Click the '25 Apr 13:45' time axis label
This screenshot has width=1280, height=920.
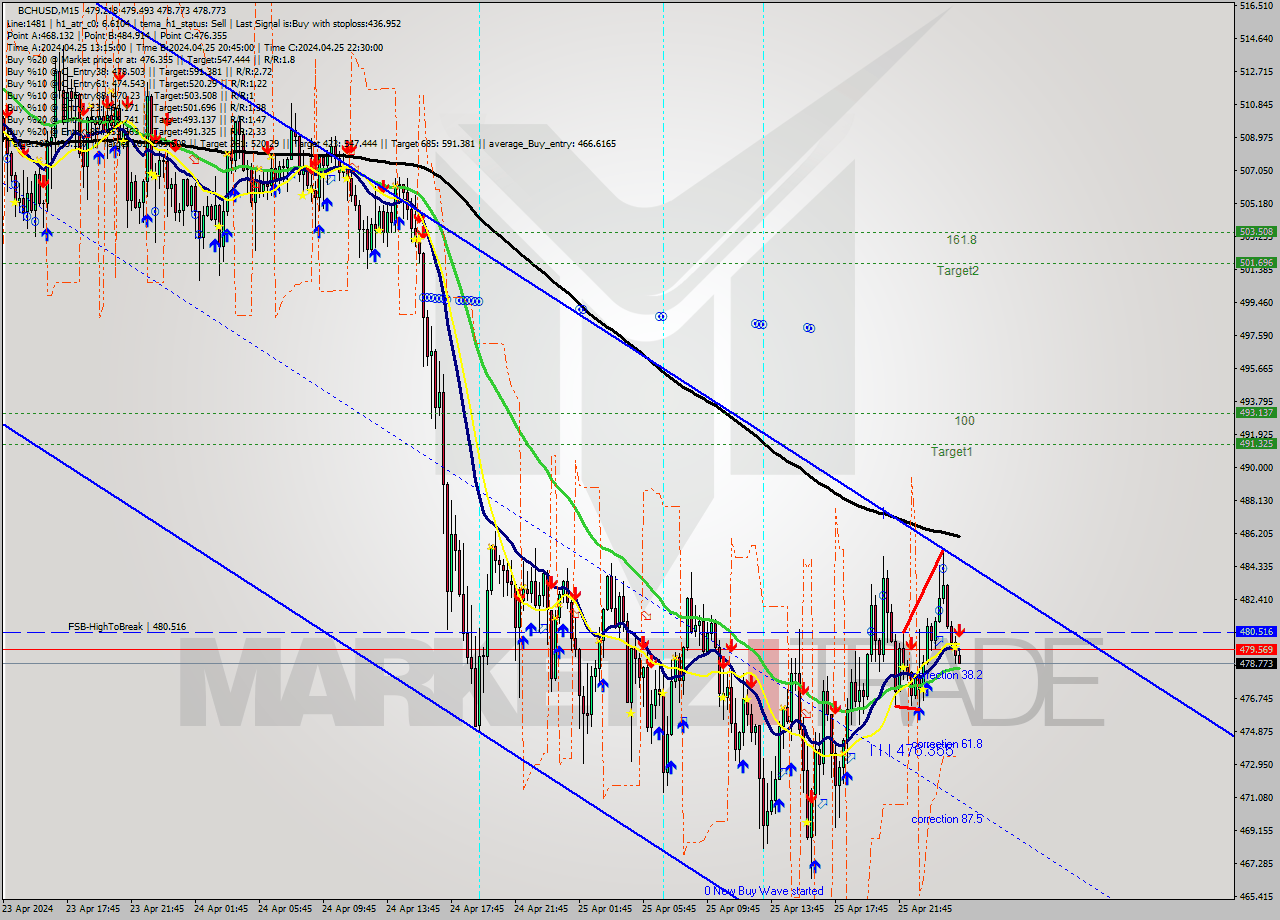(x=797, y=909)
